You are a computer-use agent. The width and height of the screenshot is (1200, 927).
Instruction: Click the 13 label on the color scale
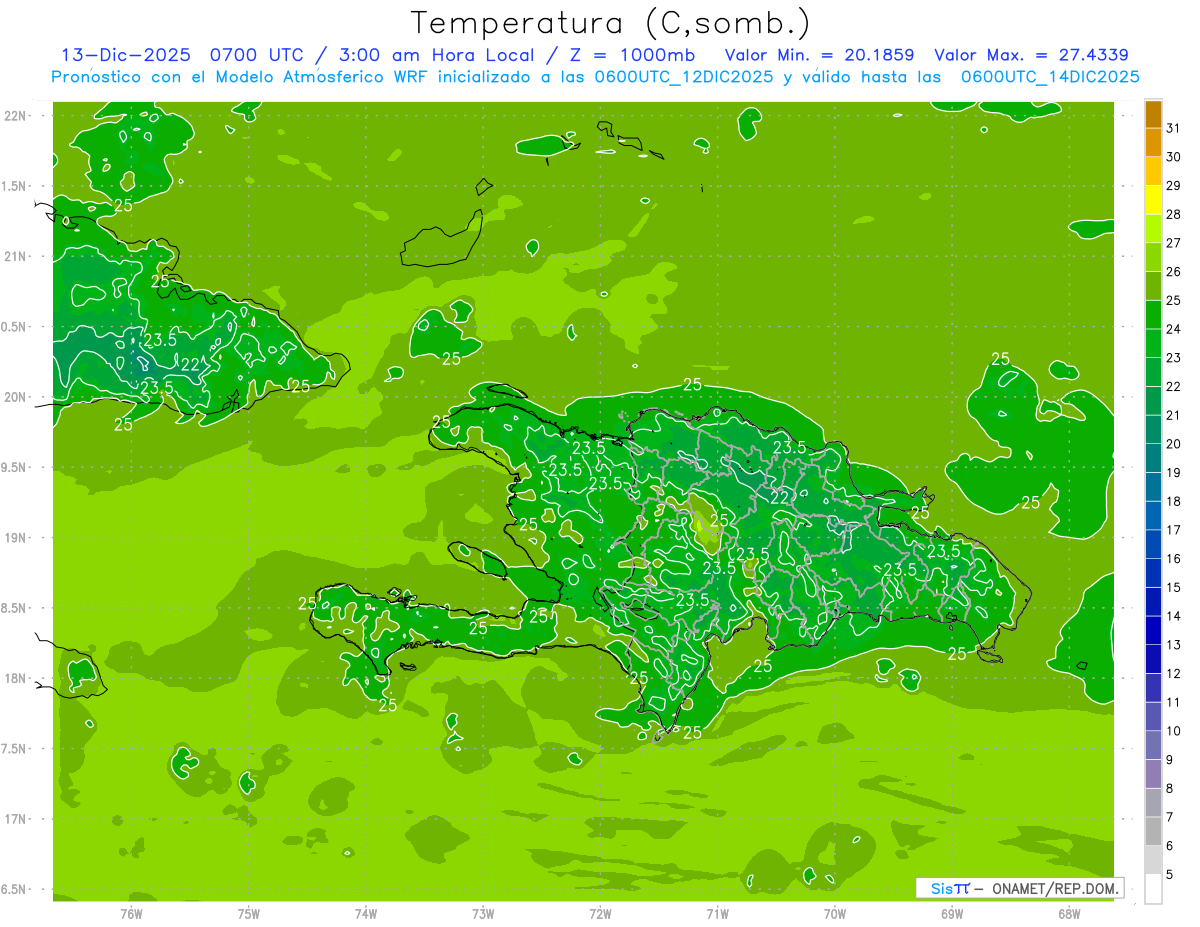[1173, 645]
